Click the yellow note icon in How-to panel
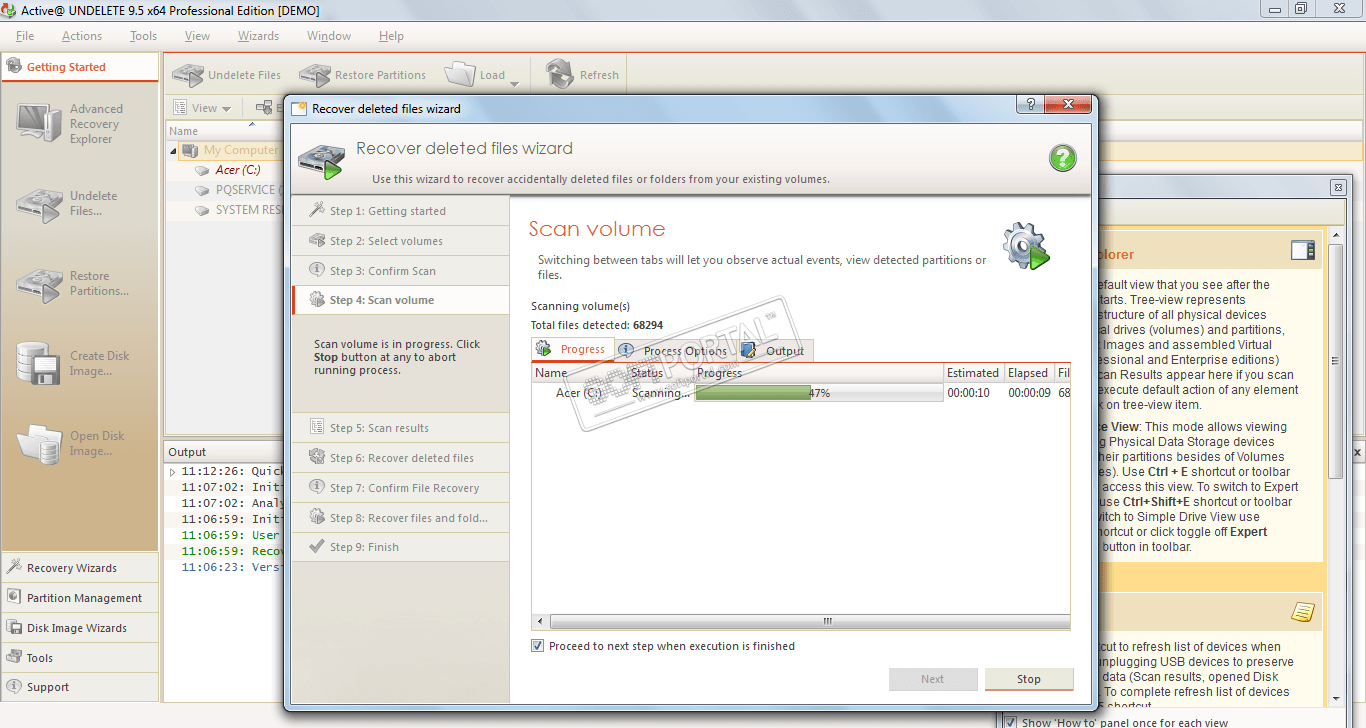This screenshot has height=728, width=1366. 1303,612
